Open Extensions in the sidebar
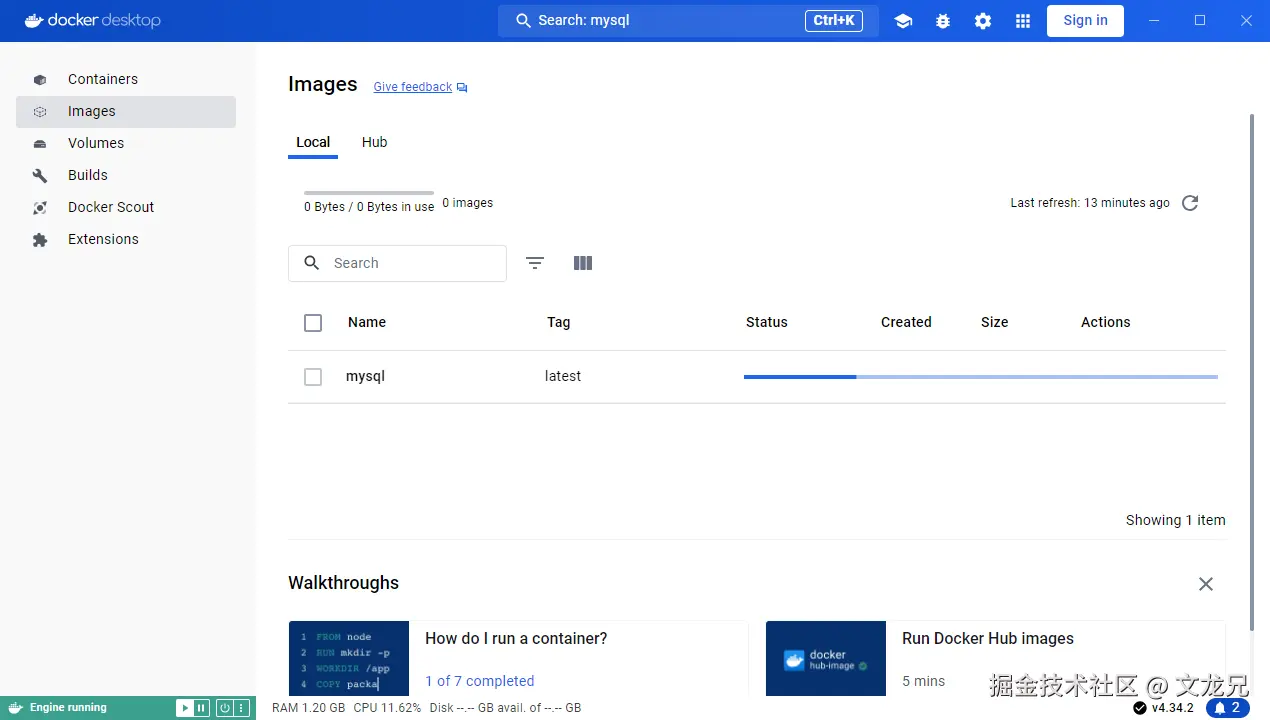 click(126, 239)
